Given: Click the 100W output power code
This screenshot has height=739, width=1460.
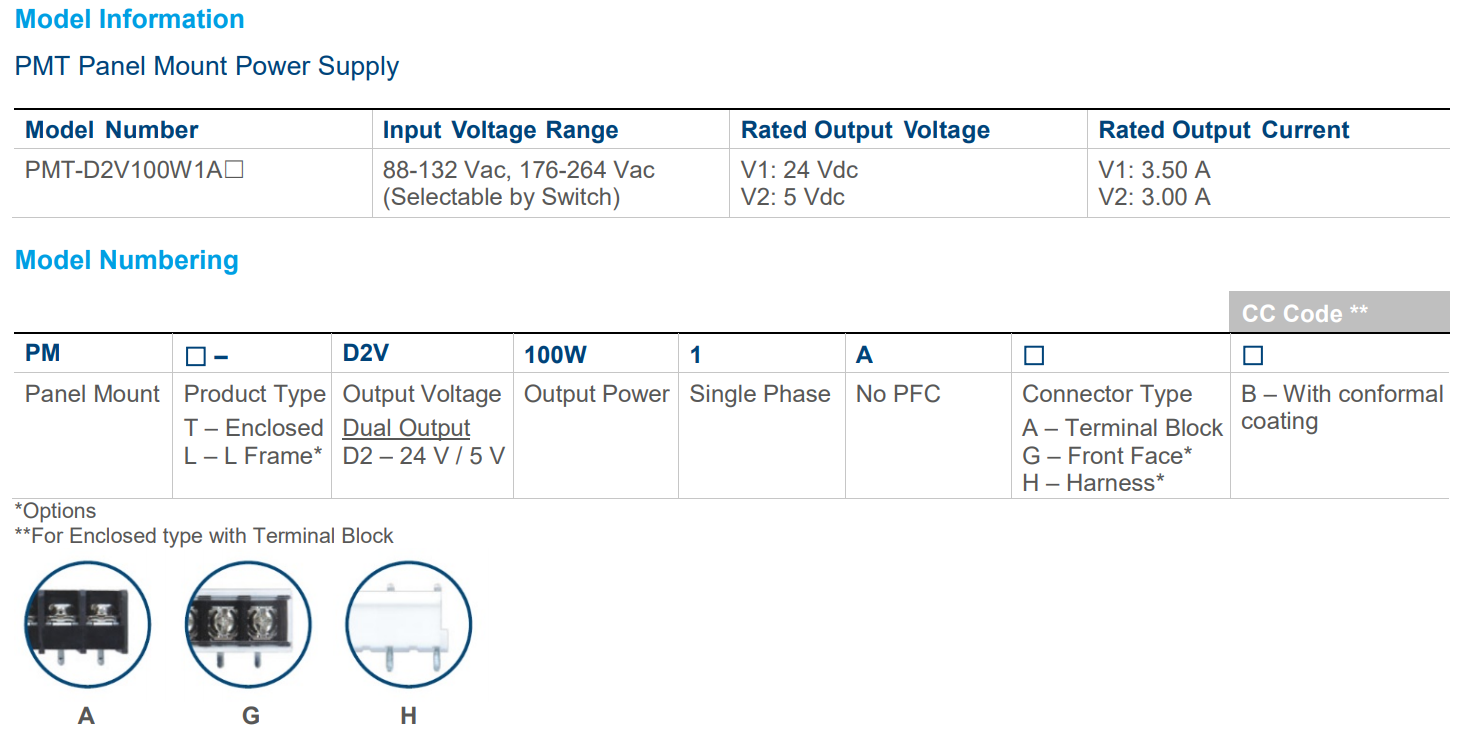Looking at the screenshot, I should [555, 355].
